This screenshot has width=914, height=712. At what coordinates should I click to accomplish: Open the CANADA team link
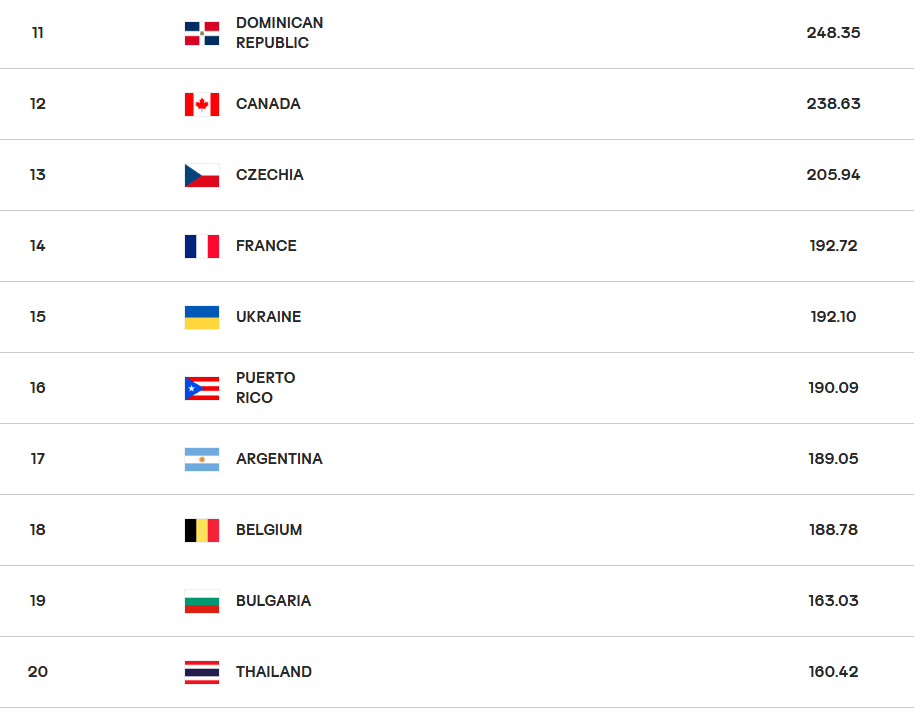[x=268, y=104]
